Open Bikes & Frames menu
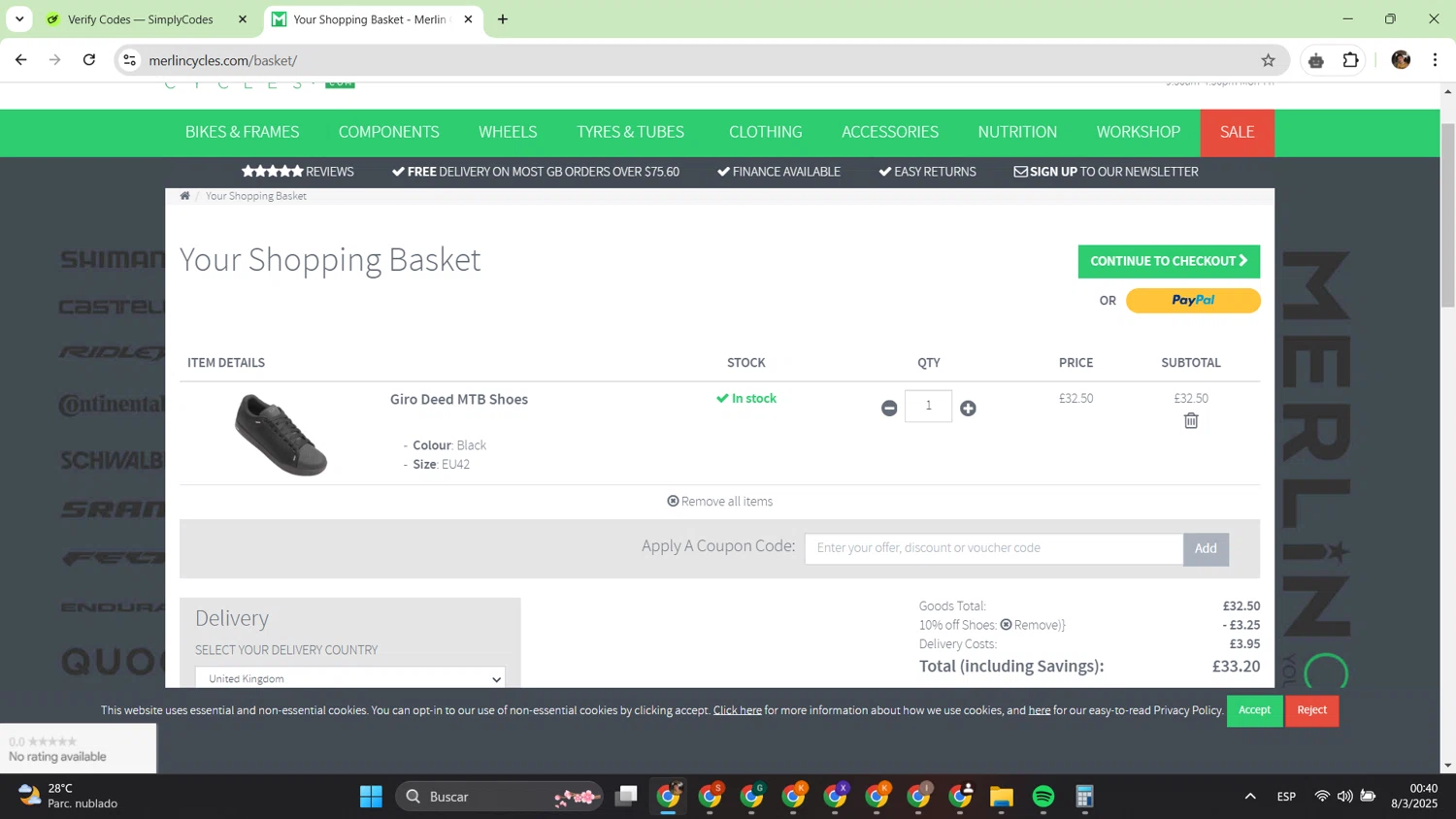The height and width of the screenshot is (819, 1456). click(243, 132)
